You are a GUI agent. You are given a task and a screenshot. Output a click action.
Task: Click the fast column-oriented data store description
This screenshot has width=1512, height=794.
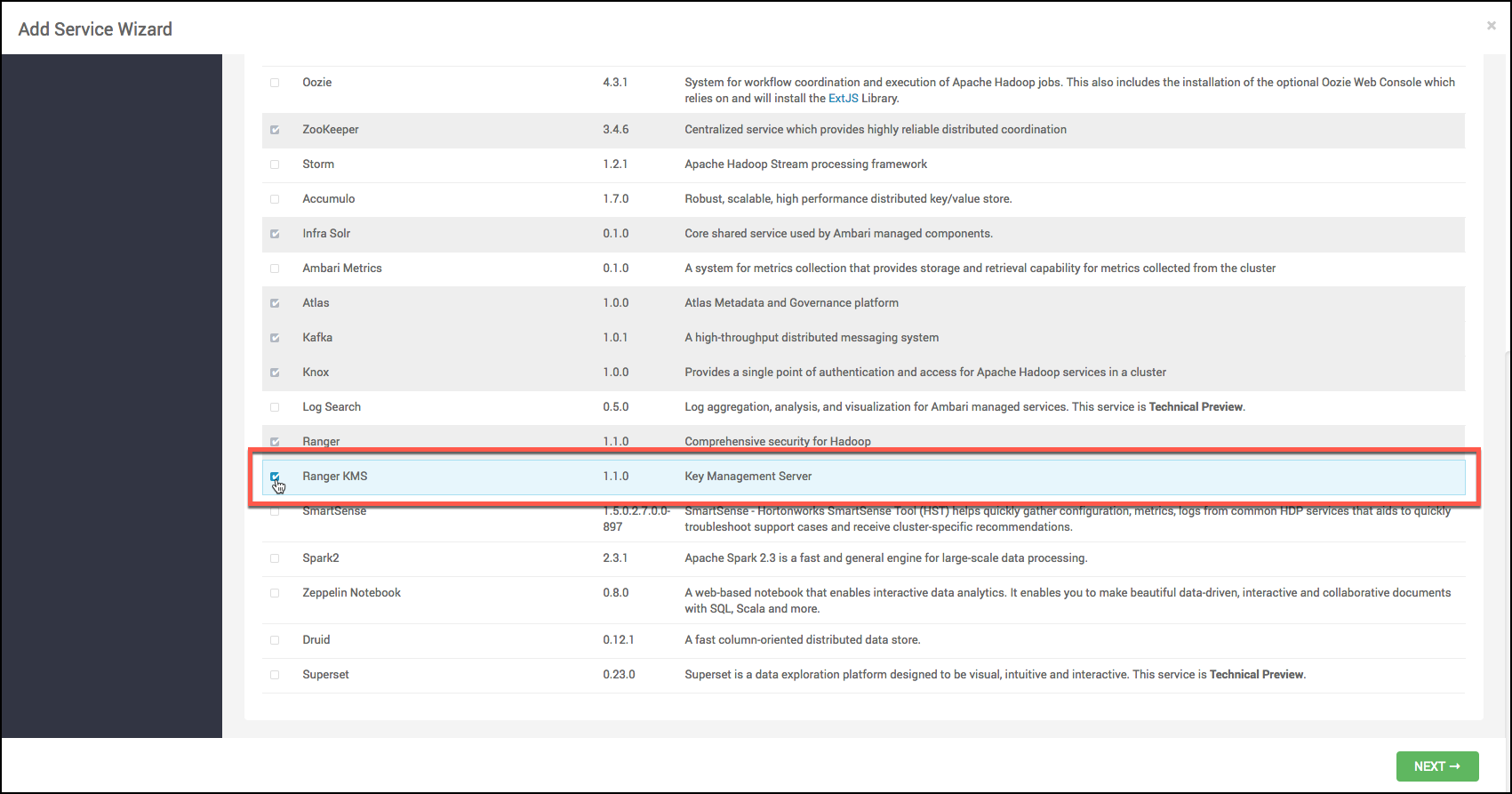[803, 639]
